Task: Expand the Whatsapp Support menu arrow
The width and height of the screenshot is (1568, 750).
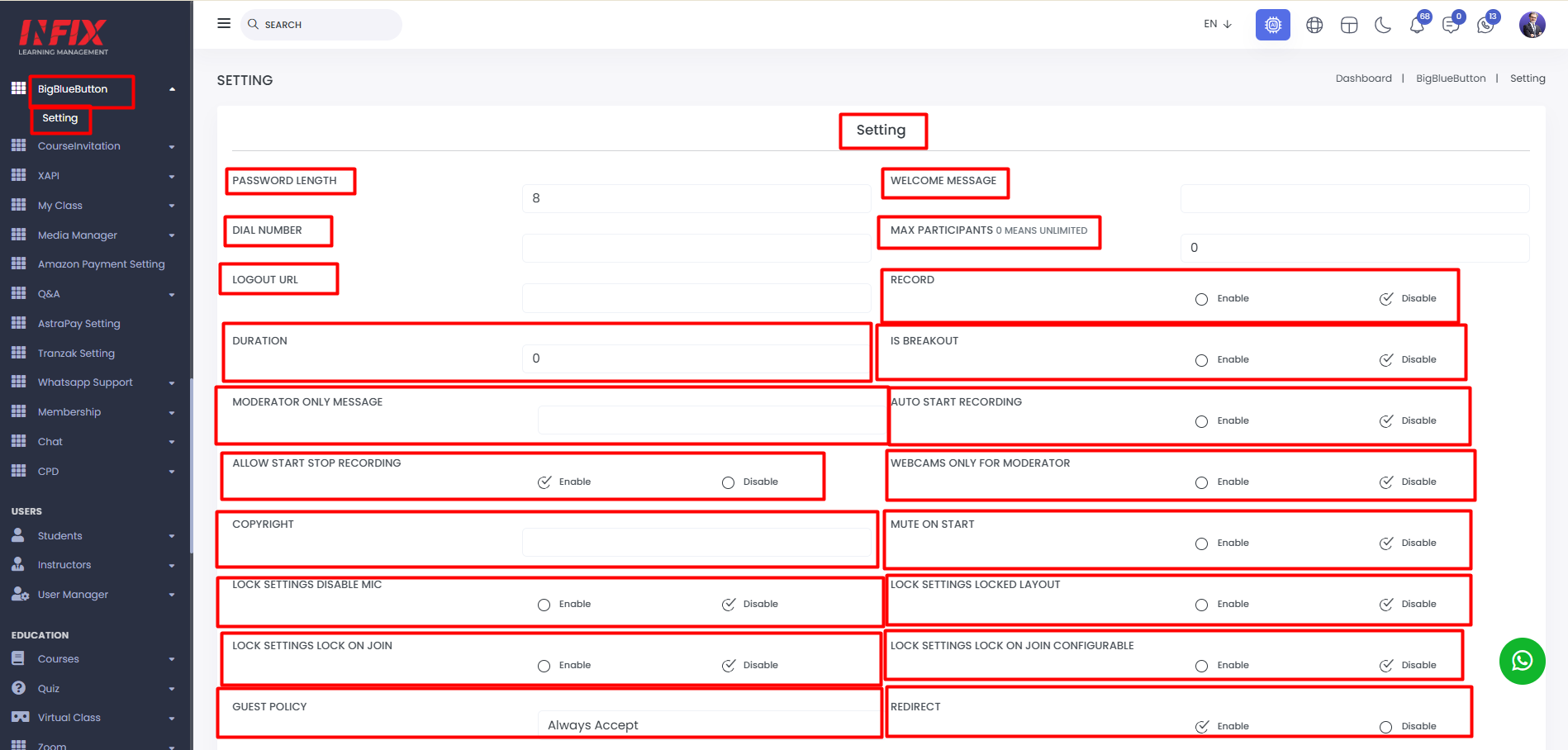Action: click(x=172, y=383)
